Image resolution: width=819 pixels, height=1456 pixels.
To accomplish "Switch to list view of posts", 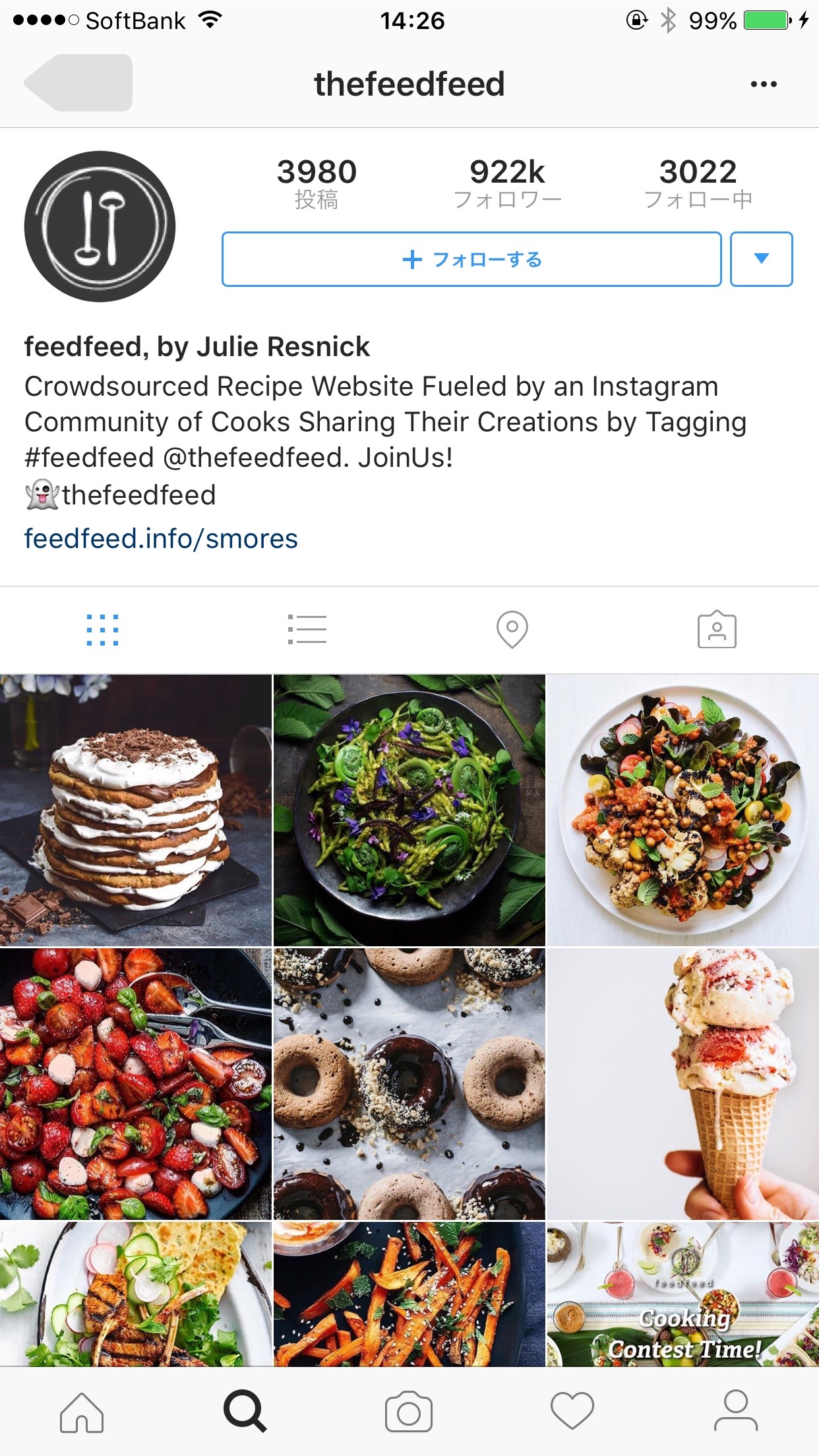I will tap(307, 629).
